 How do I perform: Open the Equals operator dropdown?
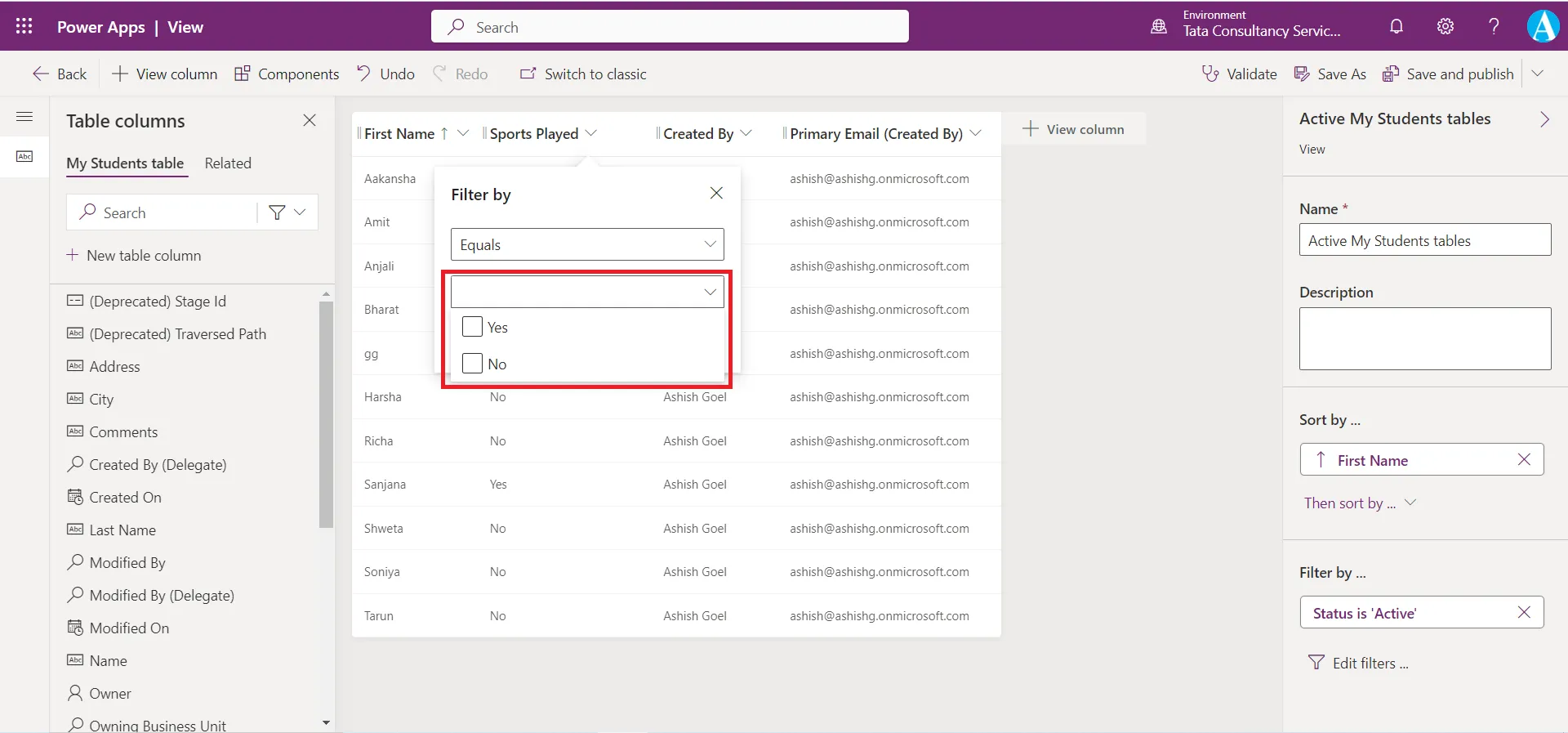(x=587, y=244)
